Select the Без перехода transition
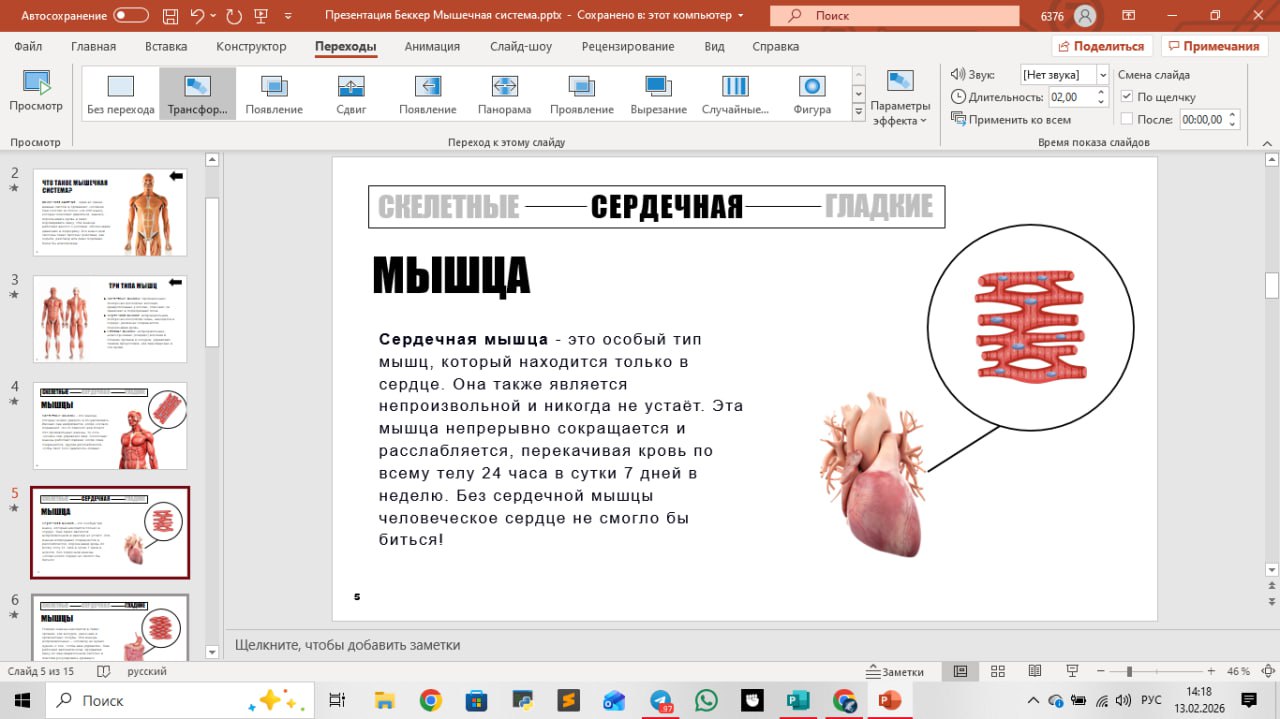Image resolution: width=1280 pixels, height=719 pixels. [x=120, y=94]
